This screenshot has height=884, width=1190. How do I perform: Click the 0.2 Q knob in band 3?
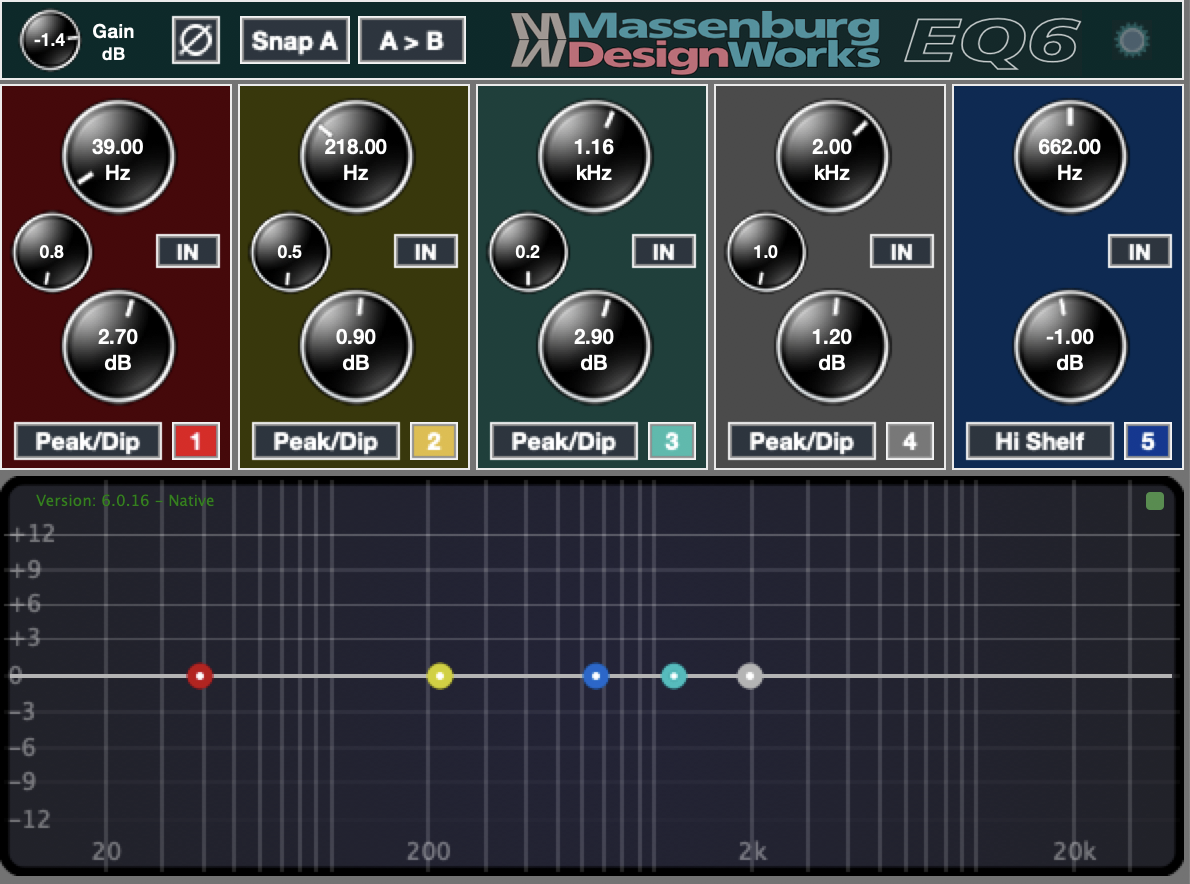click(x=527, y=253)
